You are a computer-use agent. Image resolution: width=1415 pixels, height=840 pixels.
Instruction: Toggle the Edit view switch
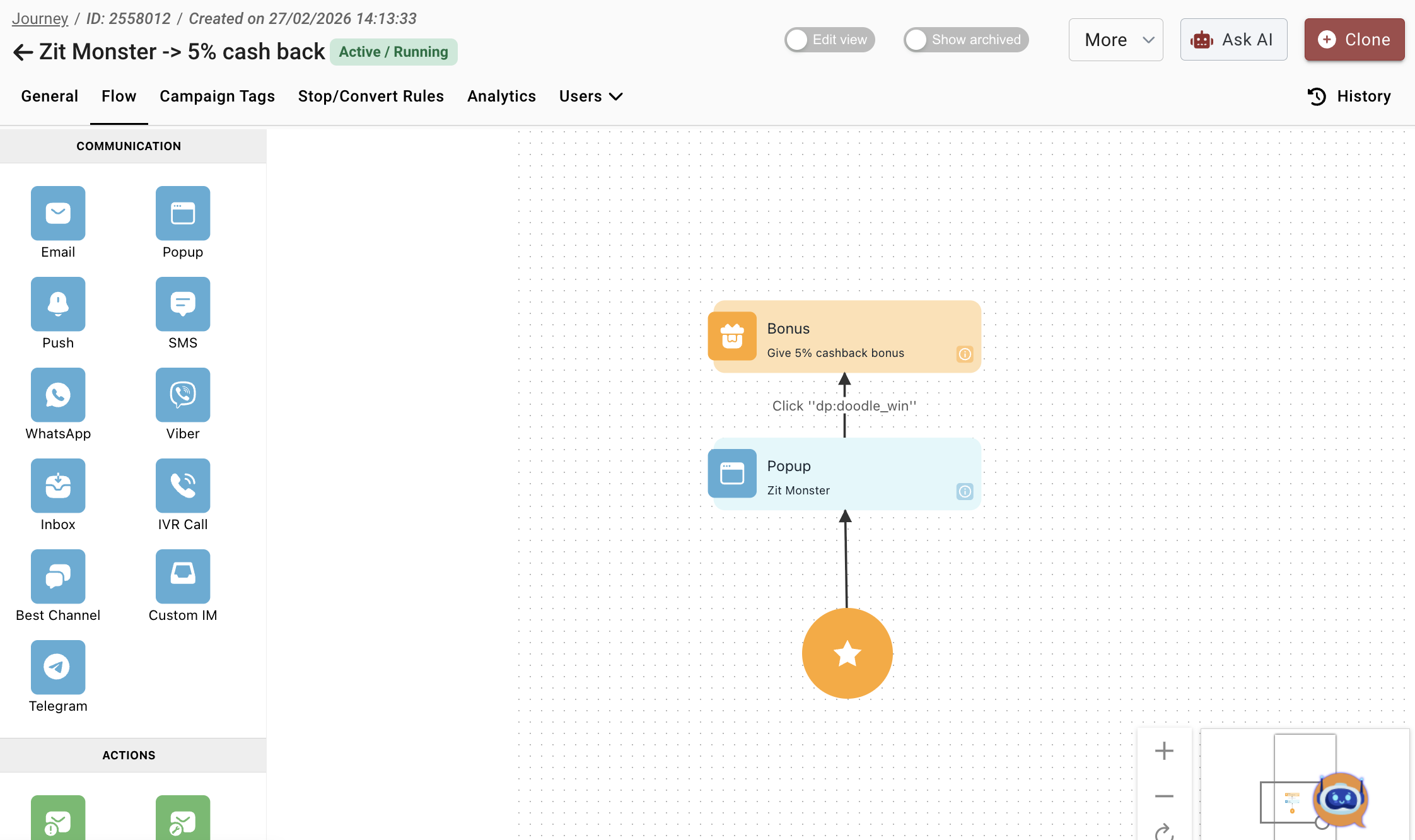coord(829,40)
